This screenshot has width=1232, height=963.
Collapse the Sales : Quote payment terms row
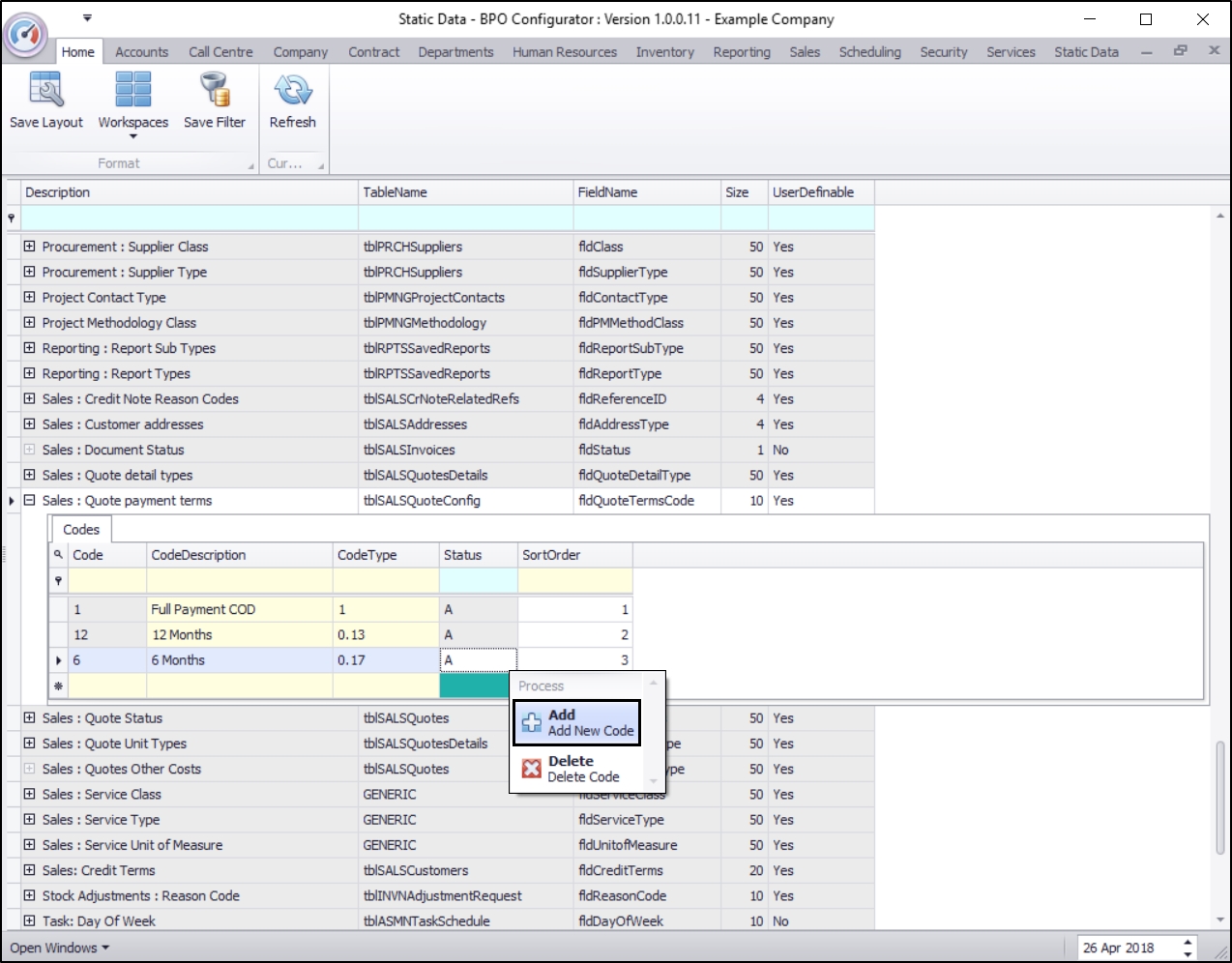click(x=29, y=501)
